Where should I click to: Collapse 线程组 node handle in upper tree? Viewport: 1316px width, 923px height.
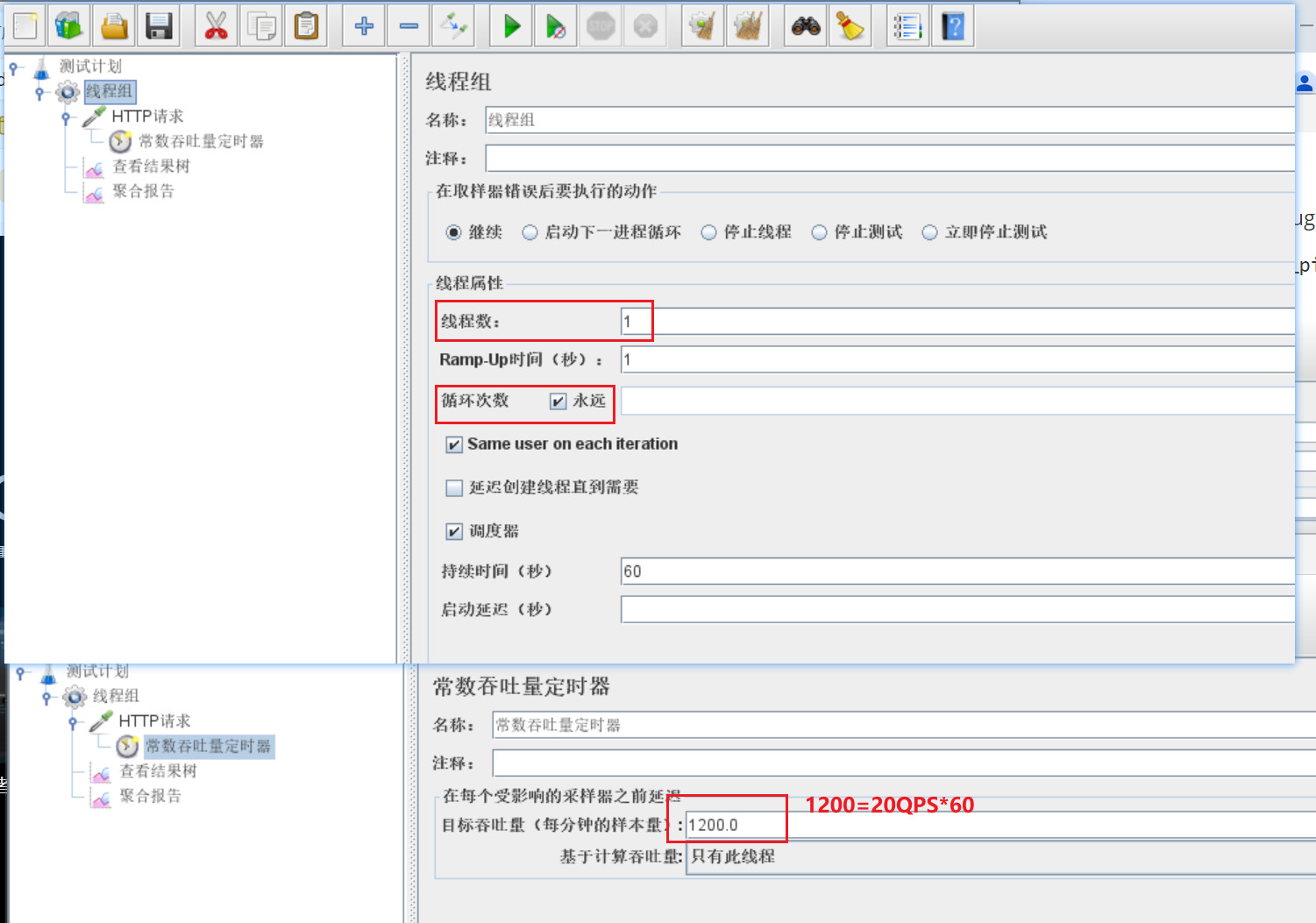39,91
